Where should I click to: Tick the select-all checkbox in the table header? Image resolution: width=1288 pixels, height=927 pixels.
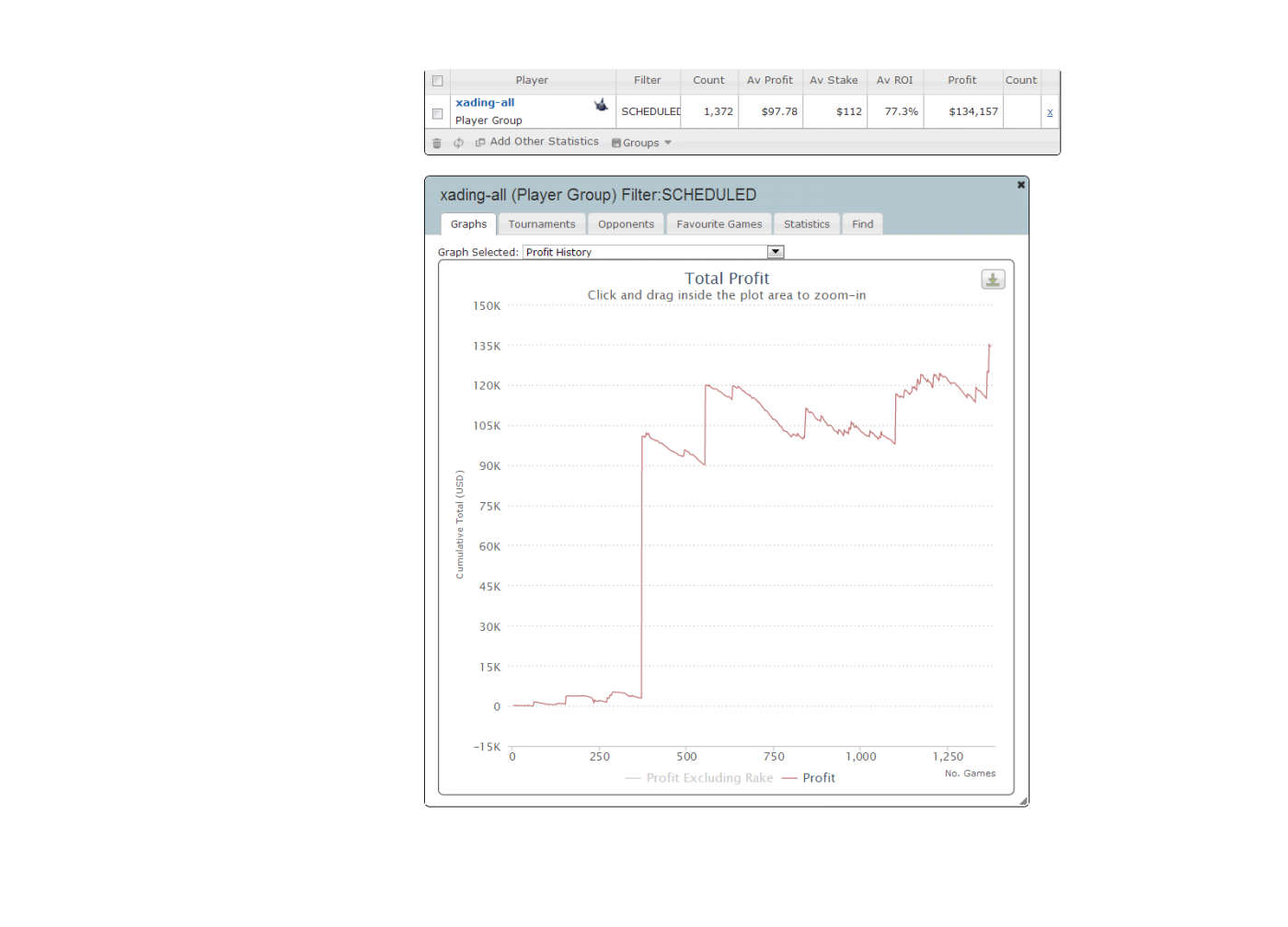pos(438,81)
